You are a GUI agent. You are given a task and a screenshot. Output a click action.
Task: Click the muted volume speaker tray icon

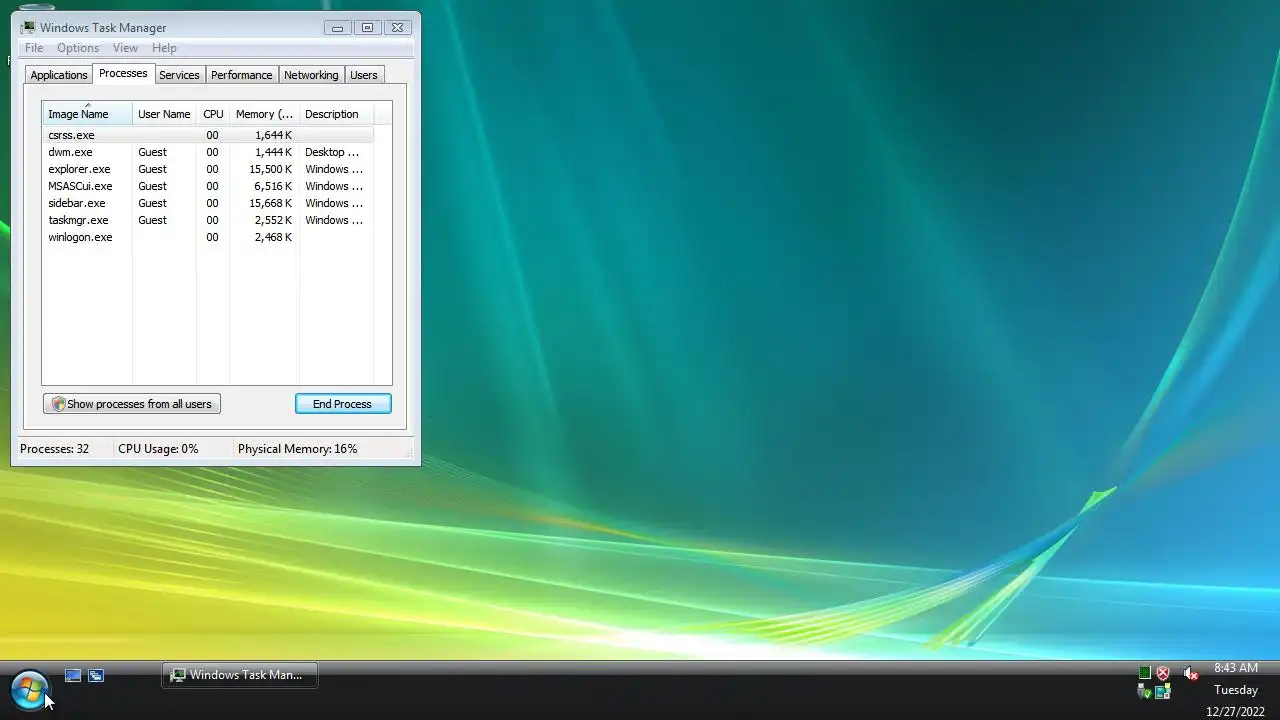pyautogui.click(x=1190, y=674)
